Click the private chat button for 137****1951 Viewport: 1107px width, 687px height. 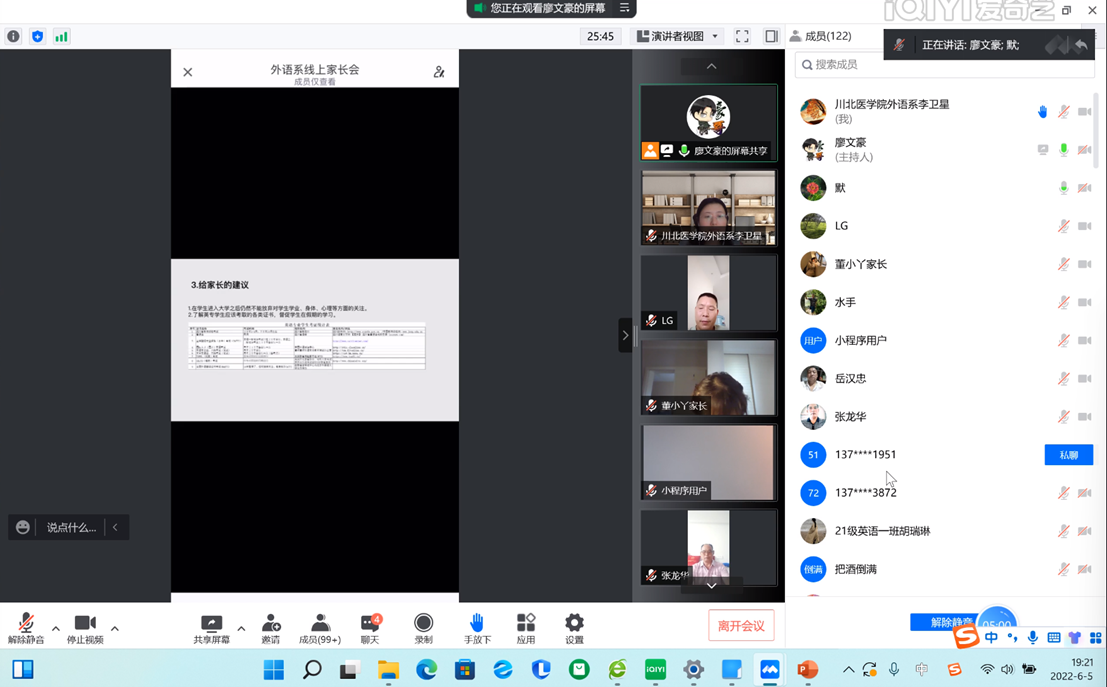(x=1068, y=455)
